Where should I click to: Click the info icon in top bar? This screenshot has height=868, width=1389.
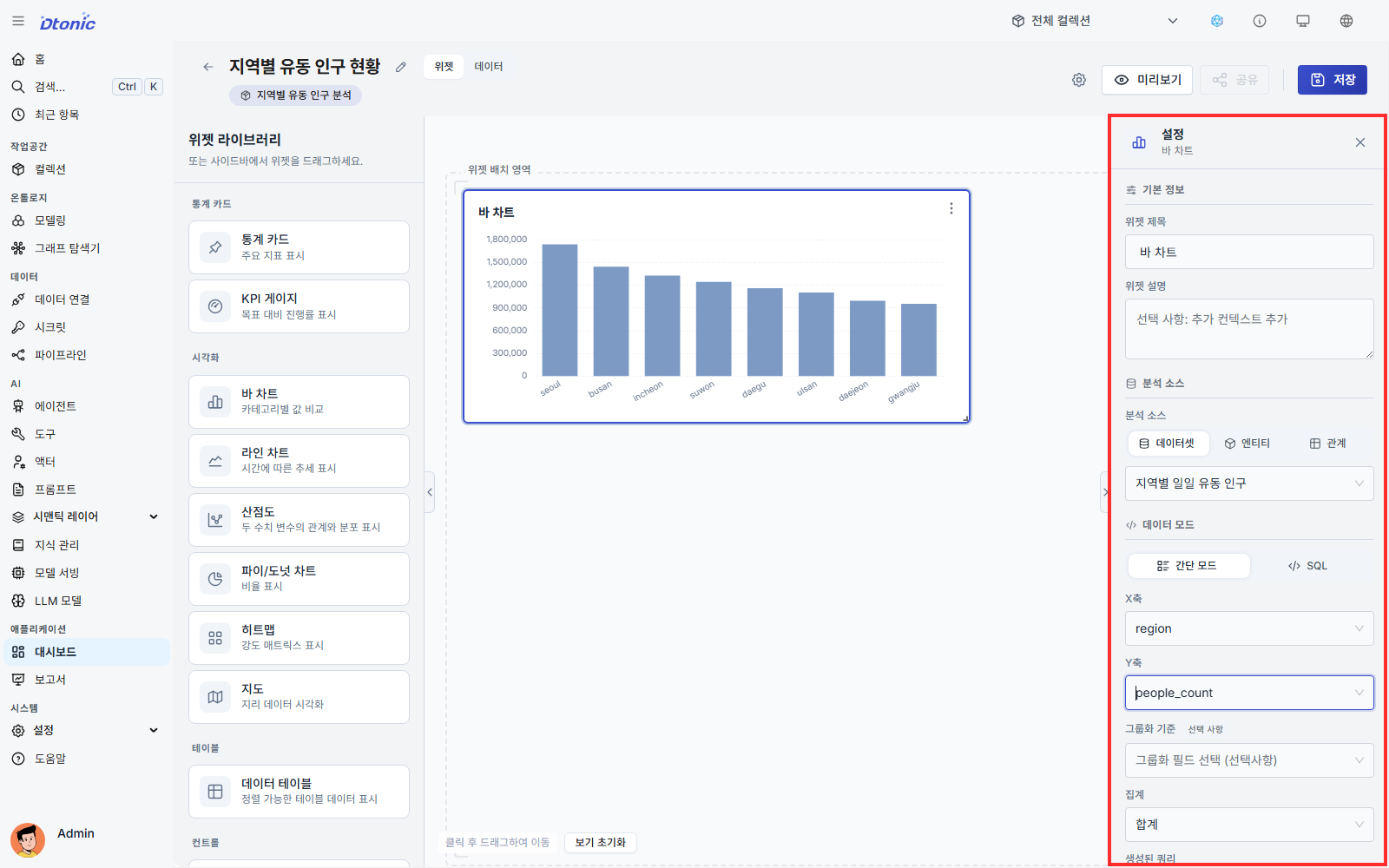[x=1260, y=21]
